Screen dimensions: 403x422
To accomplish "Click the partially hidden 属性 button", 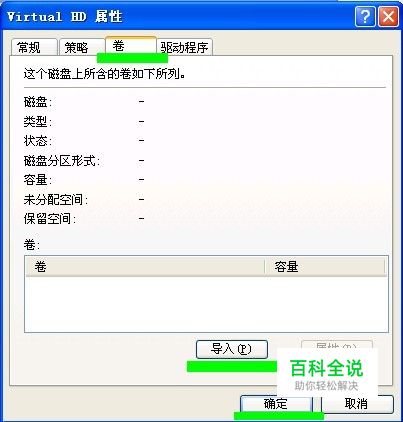I will (x=337, y=344).
